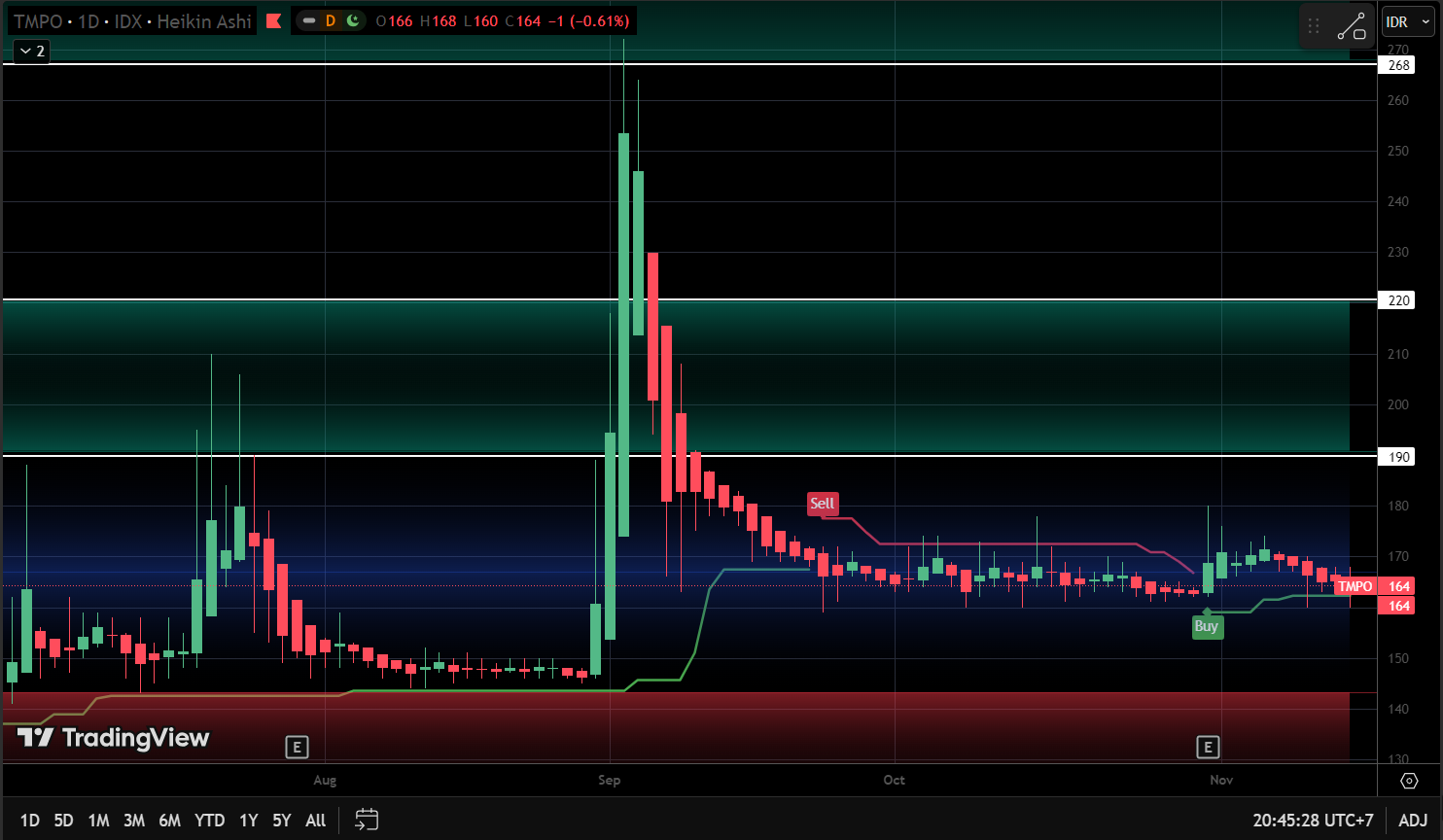Open the timezone menu showing UTC+7
This screenshot has height=840, width=1443.
pyautogui.click(x=1313, y=821)
